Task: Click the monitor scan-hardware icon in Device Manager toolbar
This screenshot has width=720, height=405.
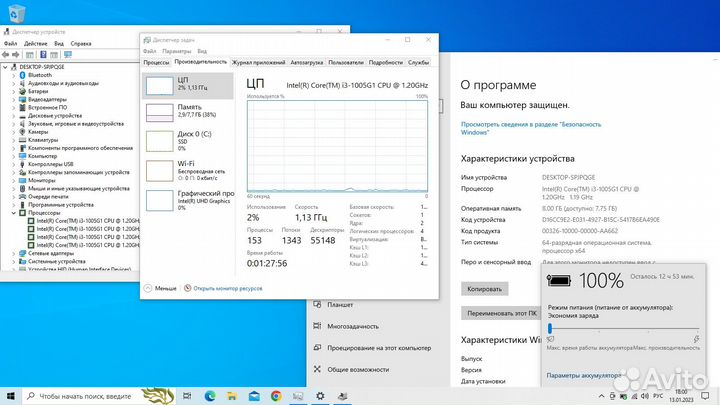Action: tap(68, 55)
